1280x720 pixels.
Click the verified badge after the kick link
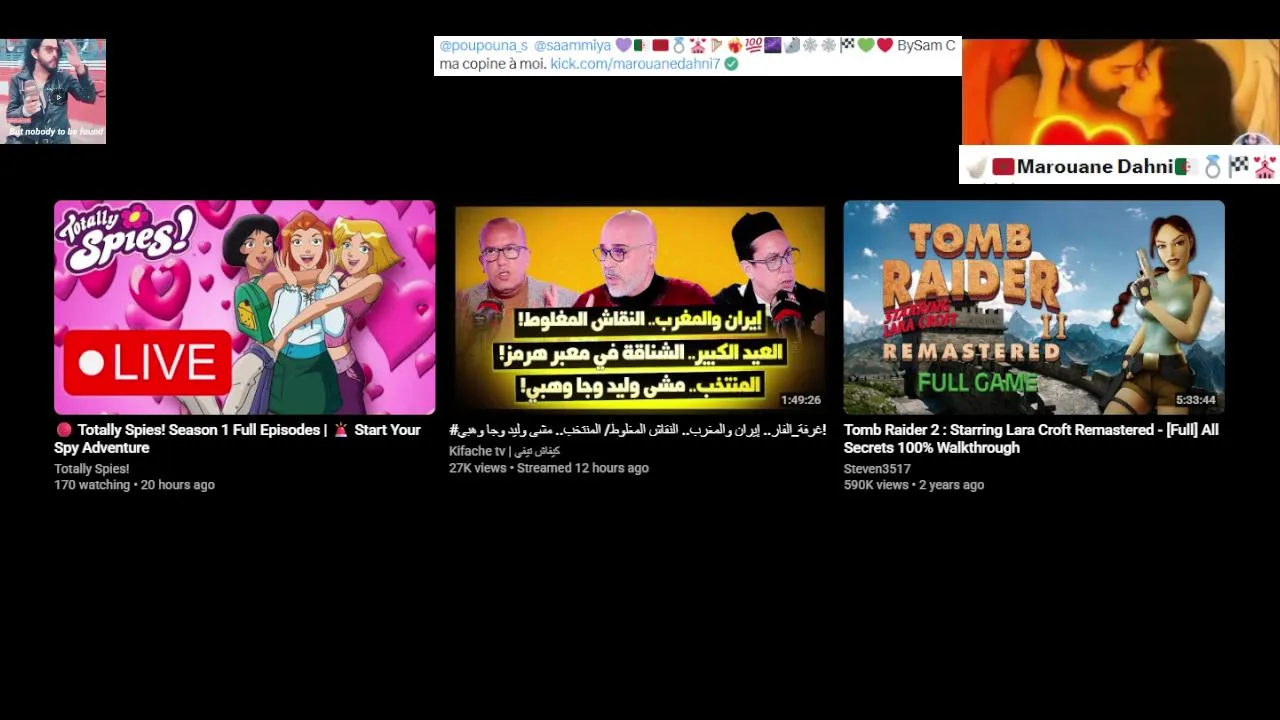point(732,64)
